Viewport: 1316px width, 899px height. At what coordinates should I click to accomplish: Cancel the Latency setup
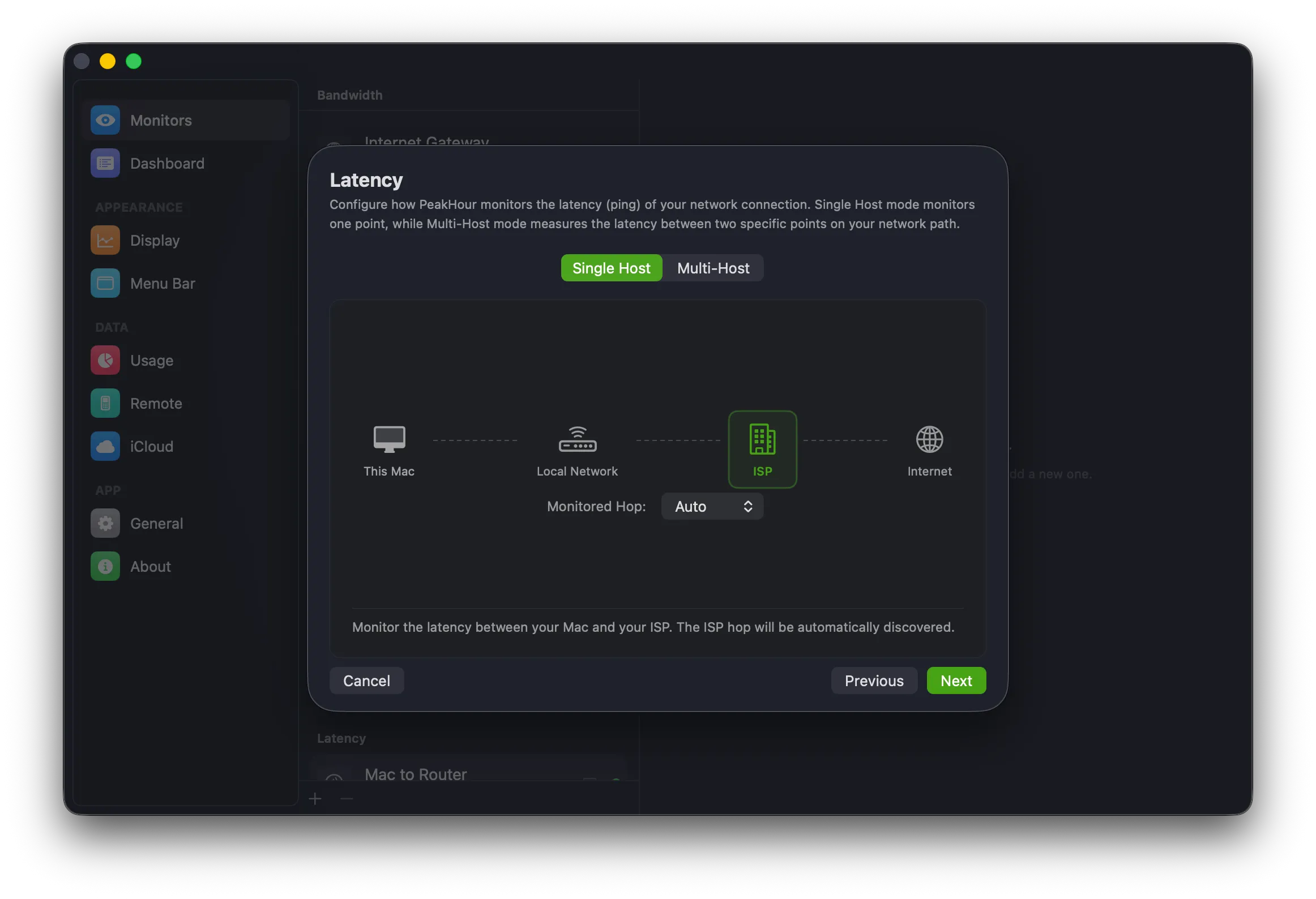tap(366, 680)
